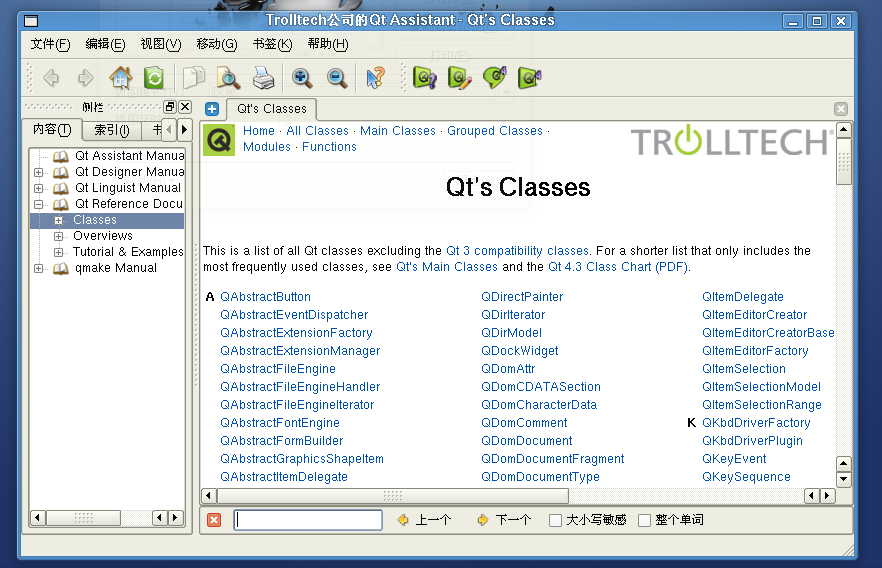Focus the find text input field
This screenshot has height=568, width=882.
click(x=308, y=520)
